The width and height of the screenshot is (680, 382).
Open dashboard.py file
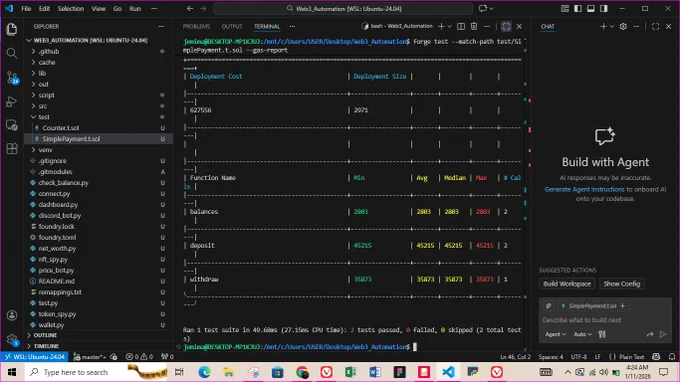pyautogui.click(x=98, y=205)
